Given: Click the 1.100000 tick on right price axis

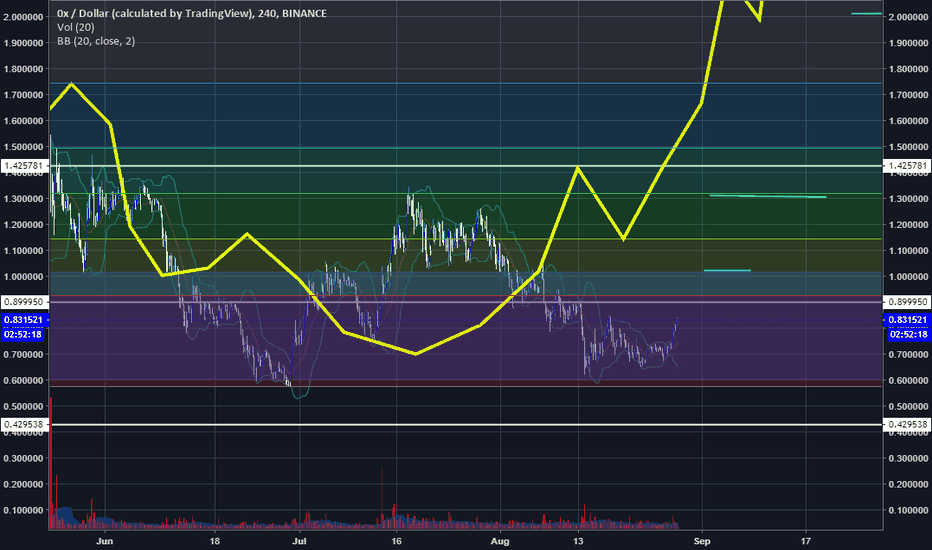Looking at the screenshot, I should 908,251.
